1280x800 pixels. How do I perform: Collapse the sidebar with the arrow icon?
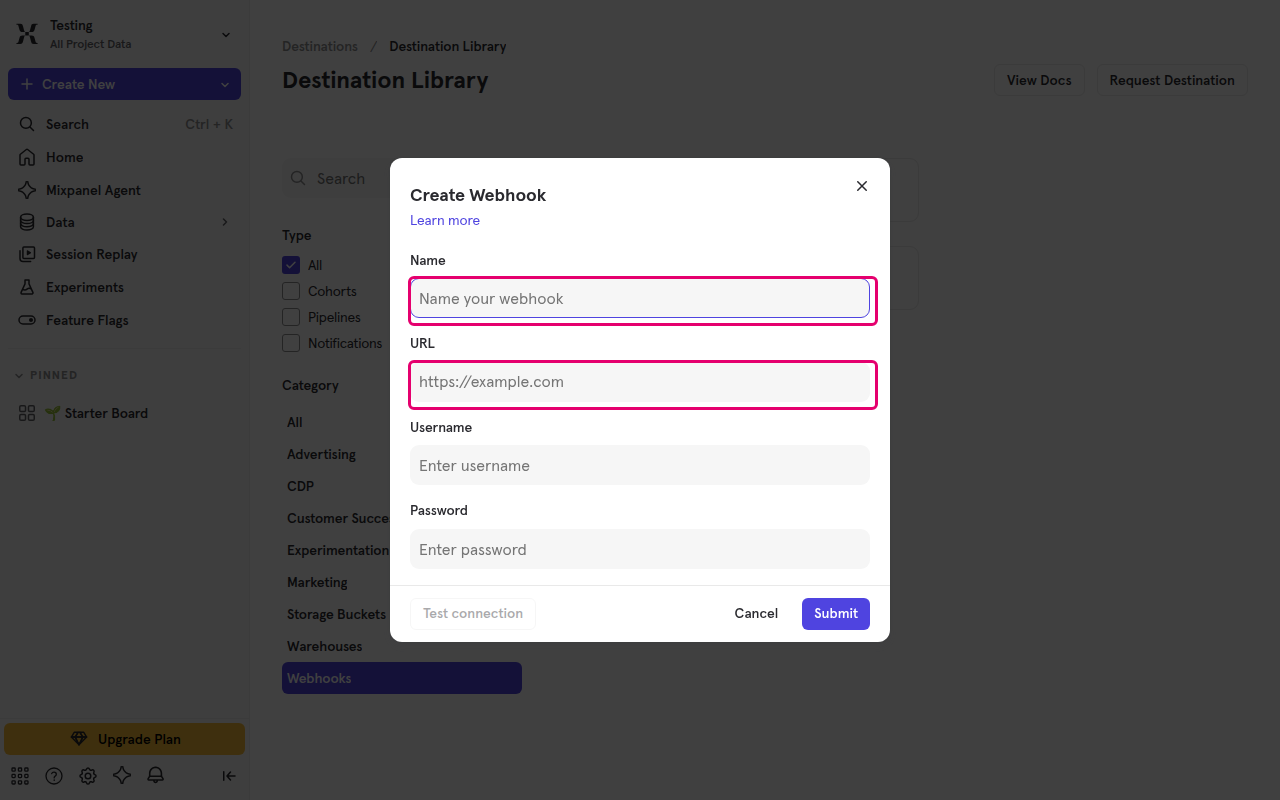coord(229,775)
